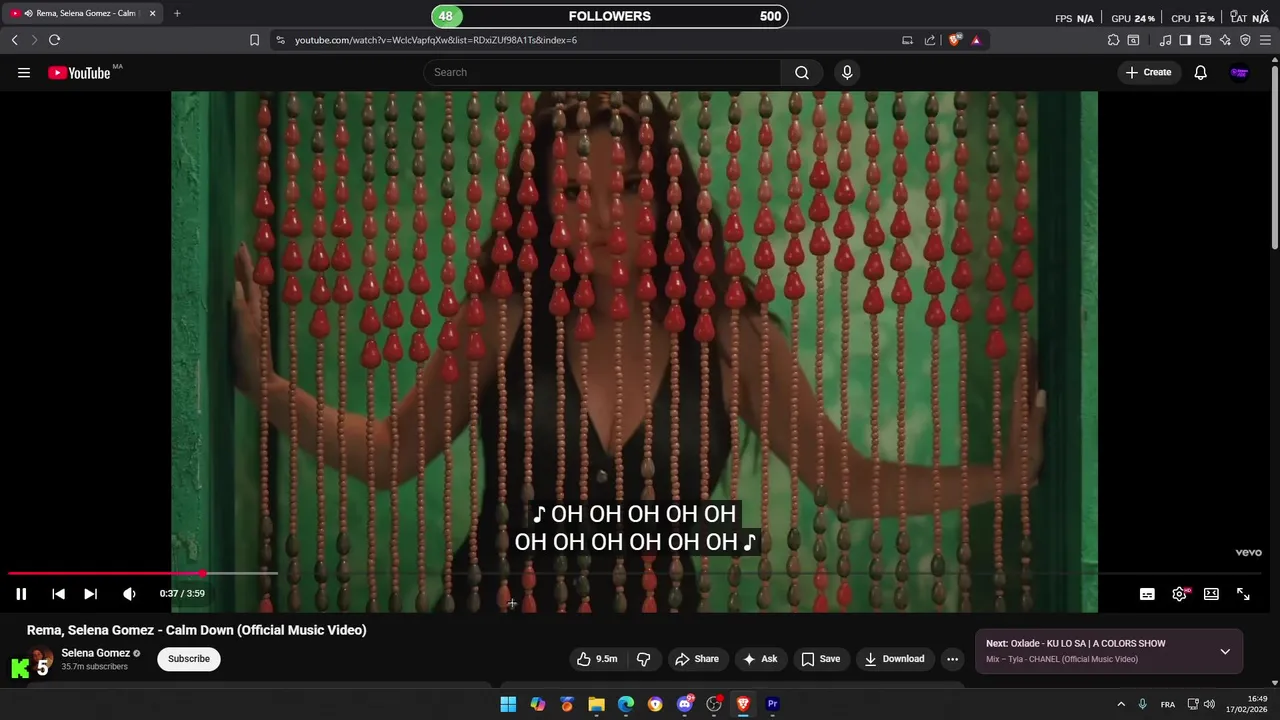Click the page vertical scrollbar
Image resolution: width=1280 pixels, height=720 pixels.
(x=1275, y=155)
